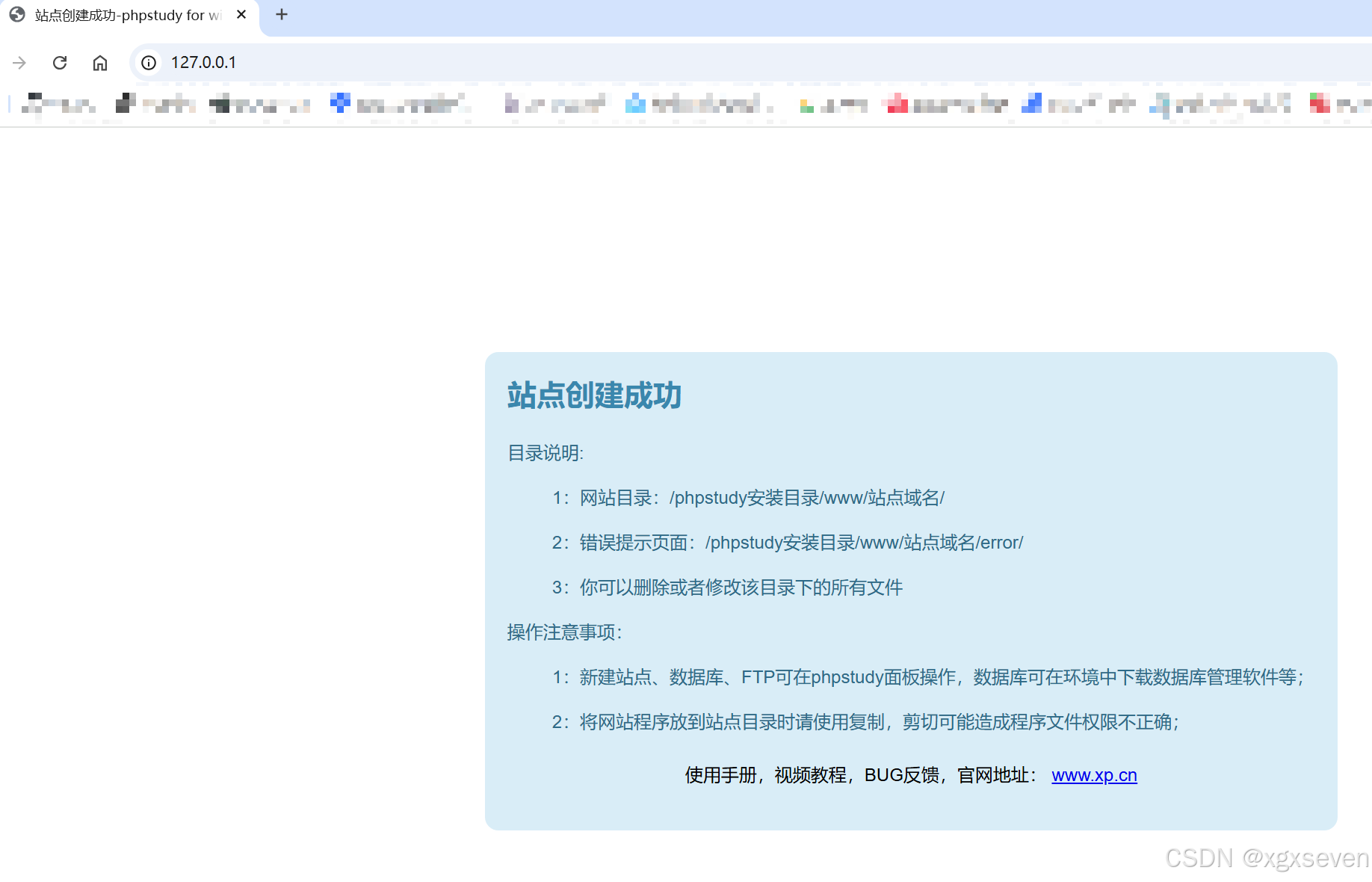Click the 你可以删除或者修改该目录下的所有文件 line

[x=727, y=588]
